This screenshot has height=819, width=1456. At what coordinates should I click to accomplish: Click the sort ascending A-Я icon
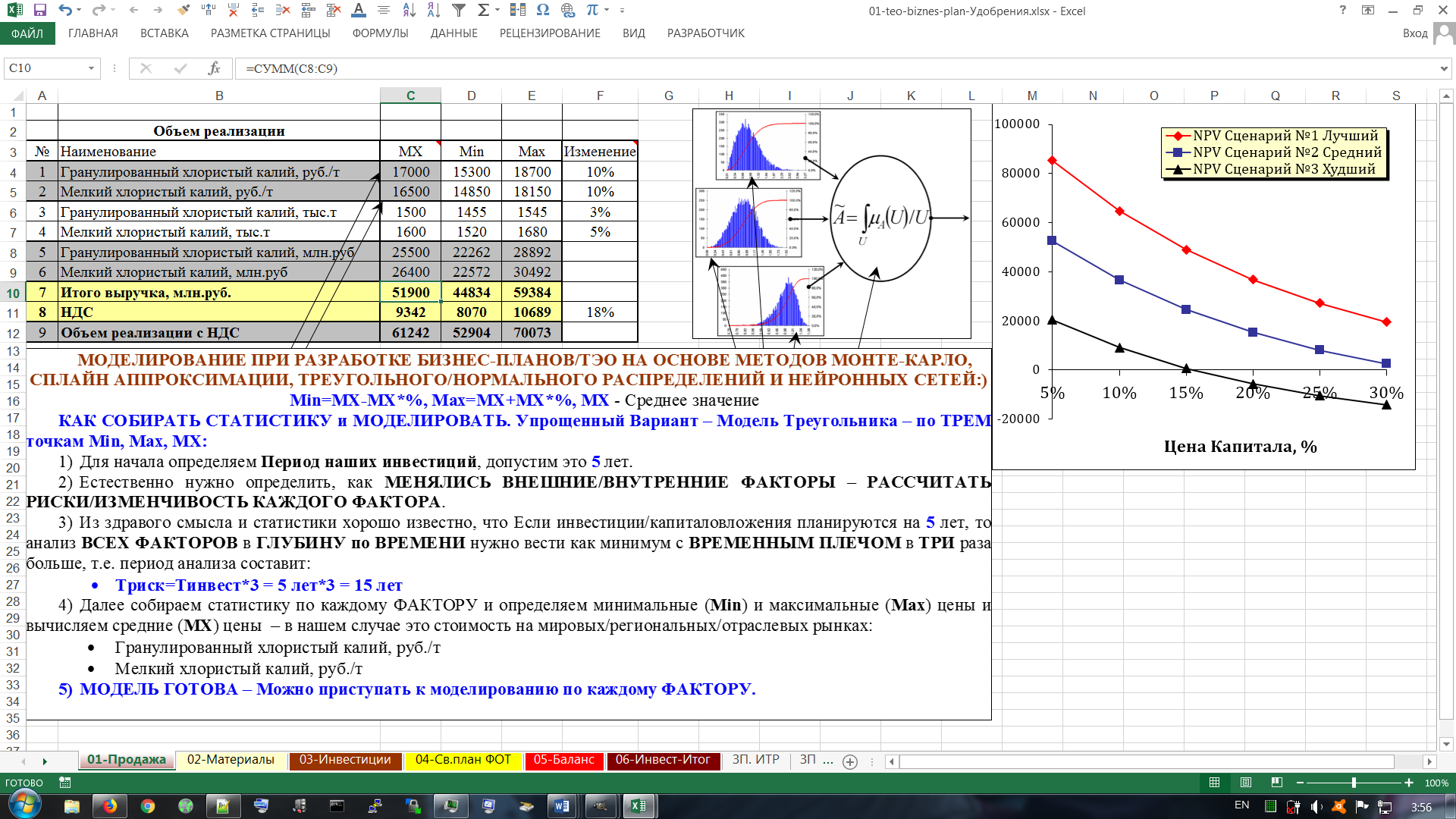click(409, 11)
